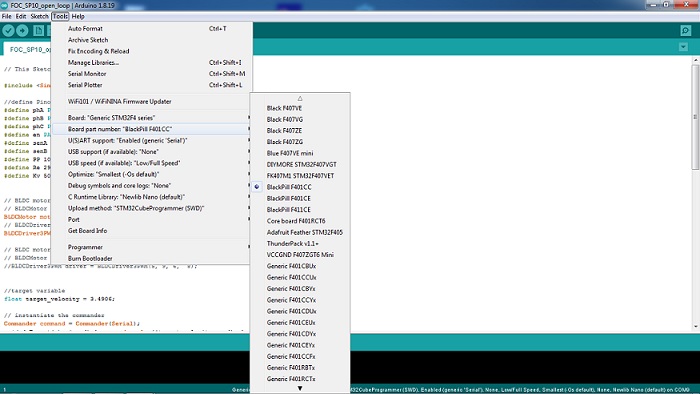Click the float target_velocity code line
The image size is (700, 394).
point(59,299)
